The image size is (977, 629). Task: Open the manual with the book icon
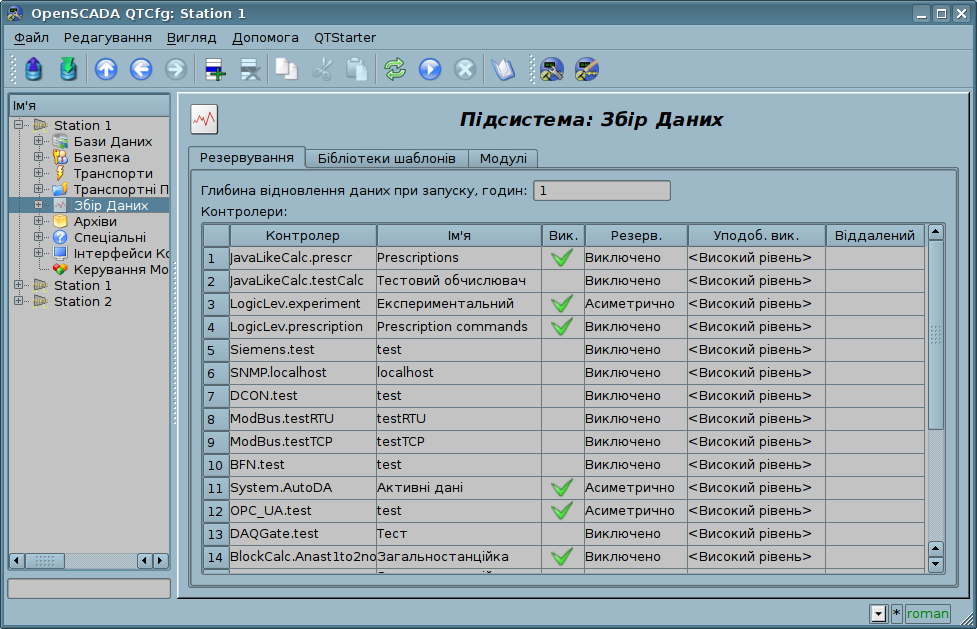502,69
